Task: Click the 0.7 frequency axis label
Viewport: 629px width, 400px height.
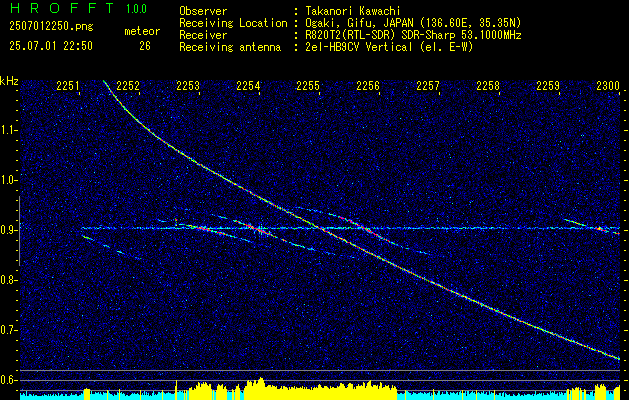Action: (9, 330)
